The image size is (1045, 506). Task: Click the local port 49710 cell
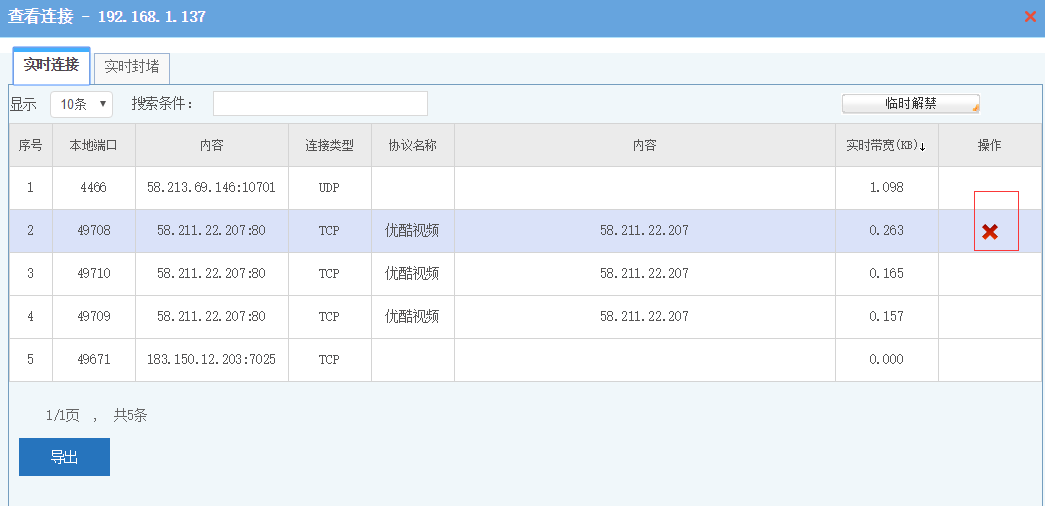tap(93, 274)
